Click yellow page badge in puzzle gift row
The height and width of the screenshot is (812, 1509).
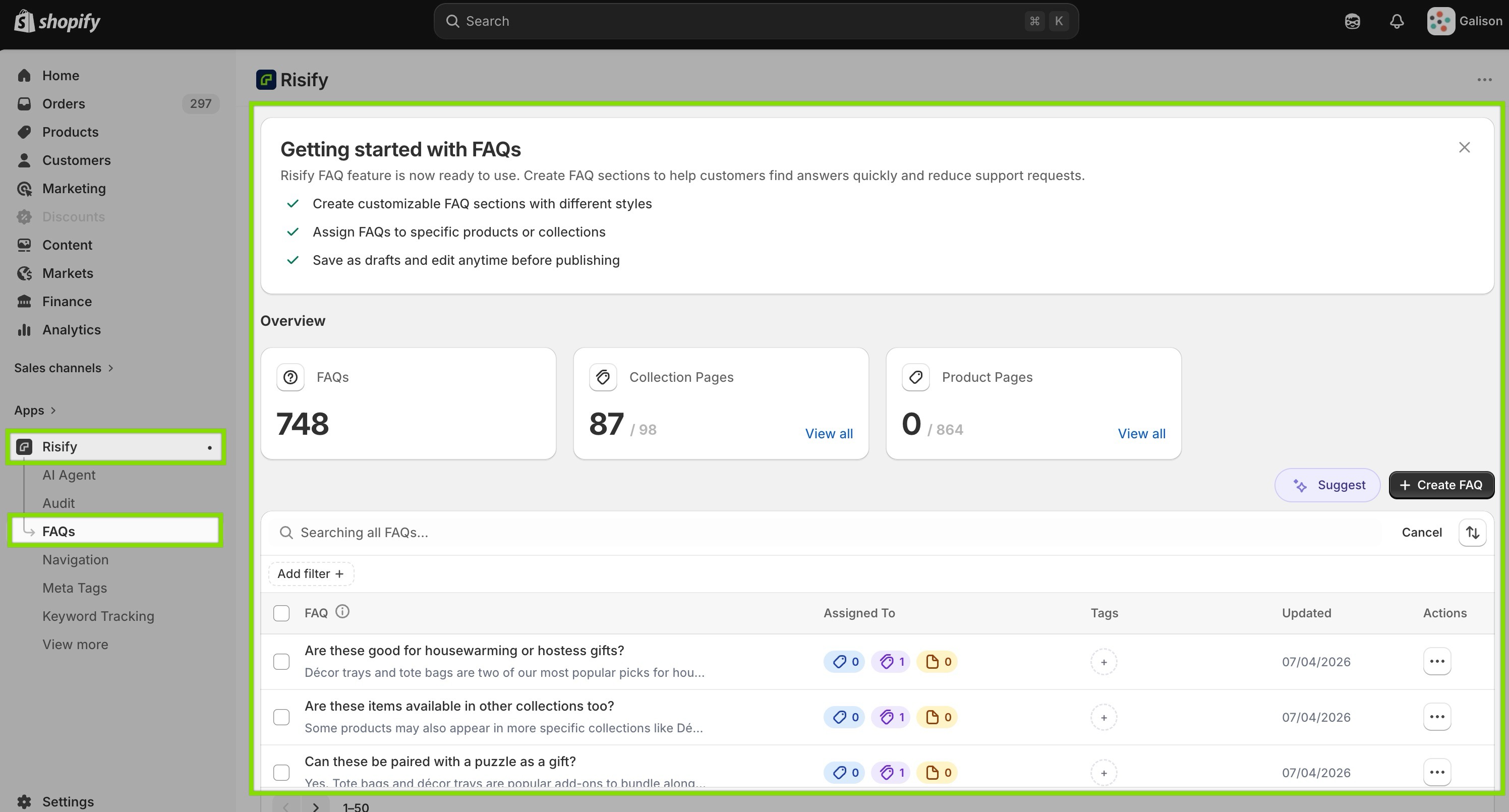(937, 772)
